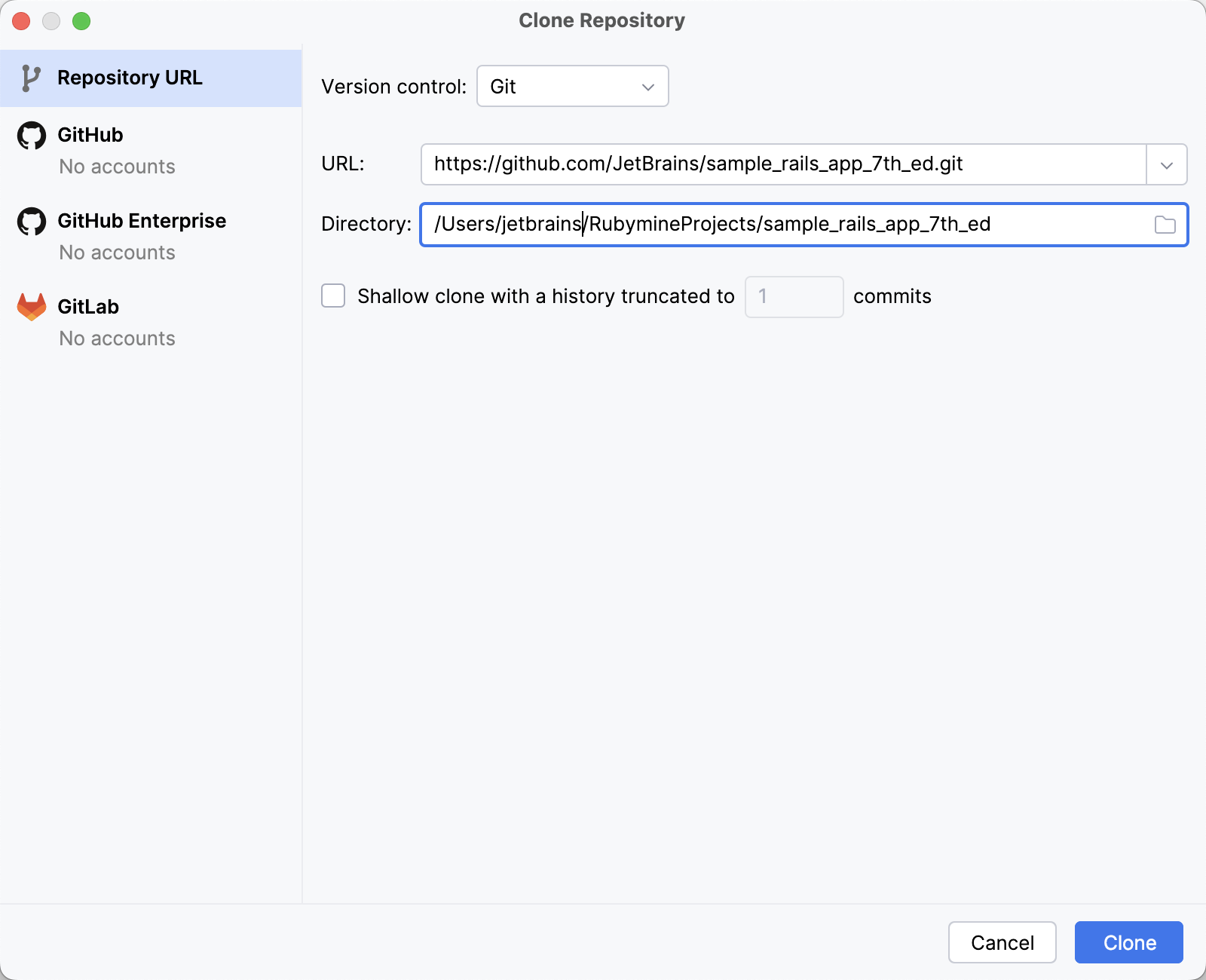Viewport: 1206px width, 980px height.
Task: Enable shallow clone with truncated history
Action: (332, 296)
